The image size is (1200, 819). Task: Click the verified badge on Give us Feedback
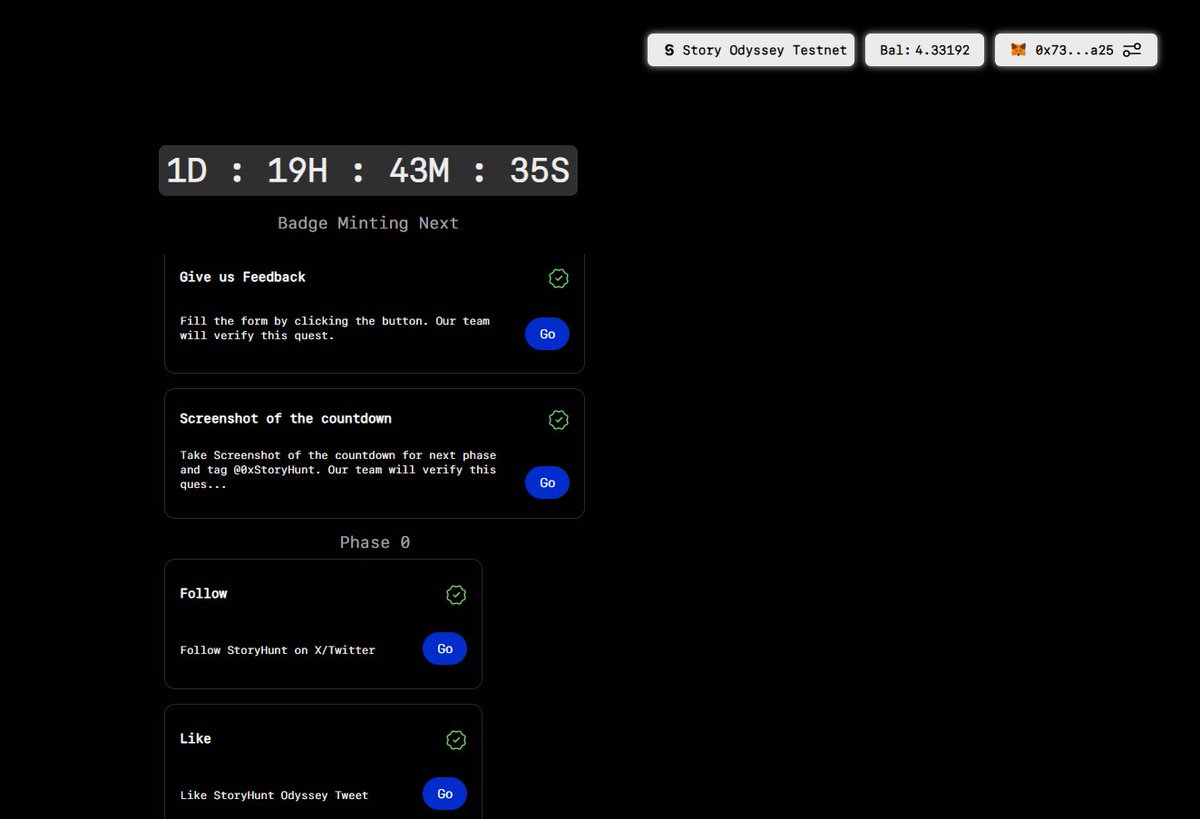559,278
